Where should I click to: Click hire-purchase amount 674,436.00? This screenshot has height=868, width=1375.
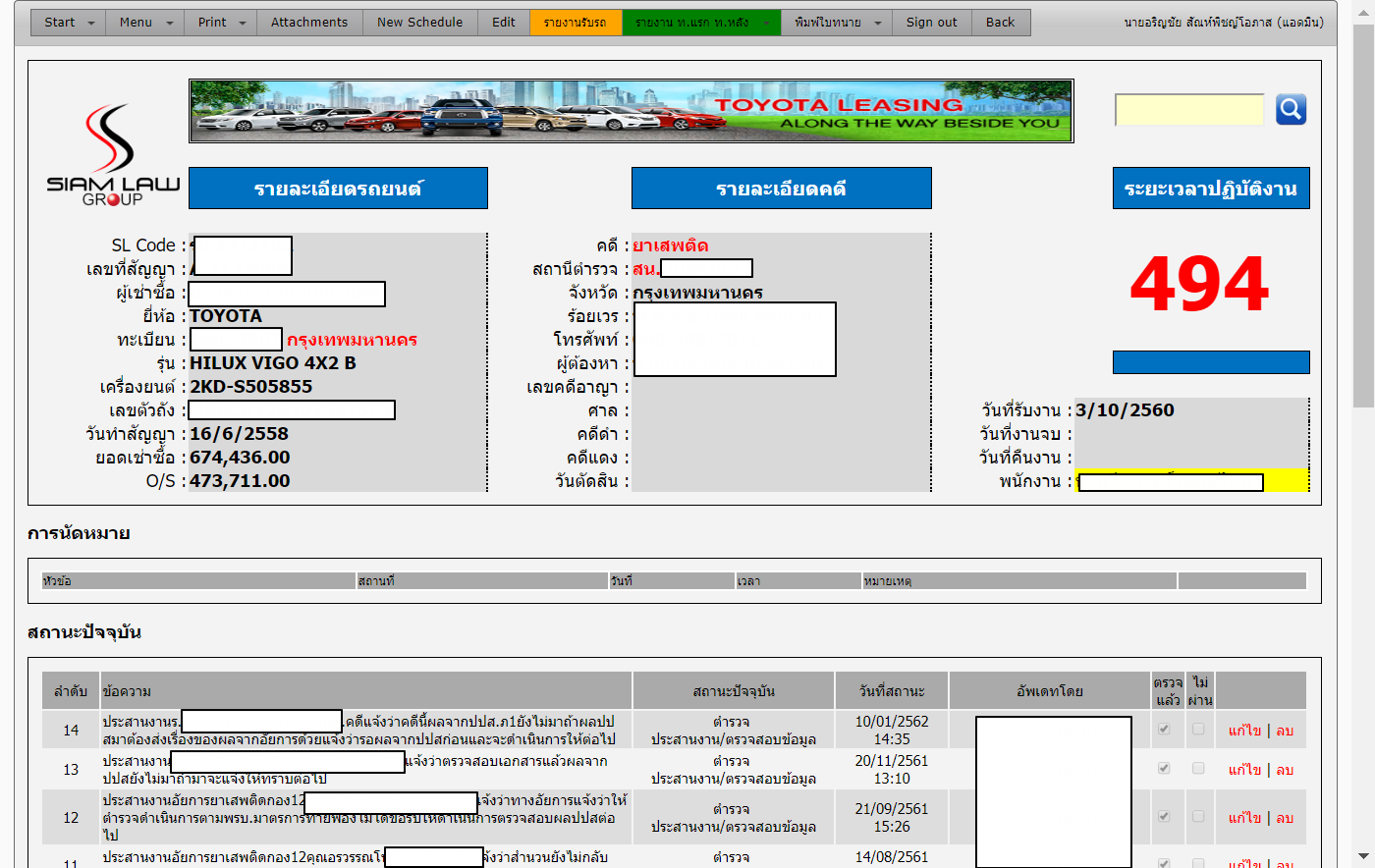240,458
